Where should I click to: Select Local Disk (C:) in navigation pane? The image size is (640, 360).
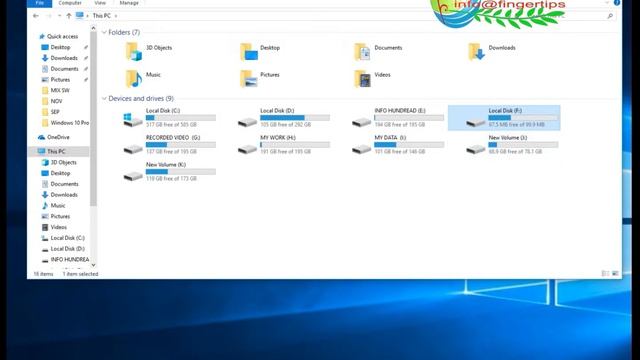coord(68,238)
